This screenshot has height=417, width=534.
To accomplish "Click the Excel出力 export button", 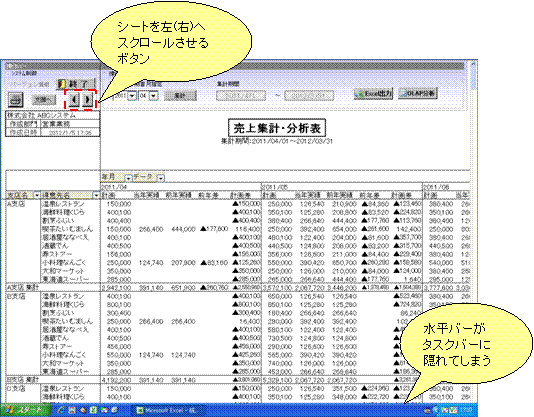I will point(373,94).
